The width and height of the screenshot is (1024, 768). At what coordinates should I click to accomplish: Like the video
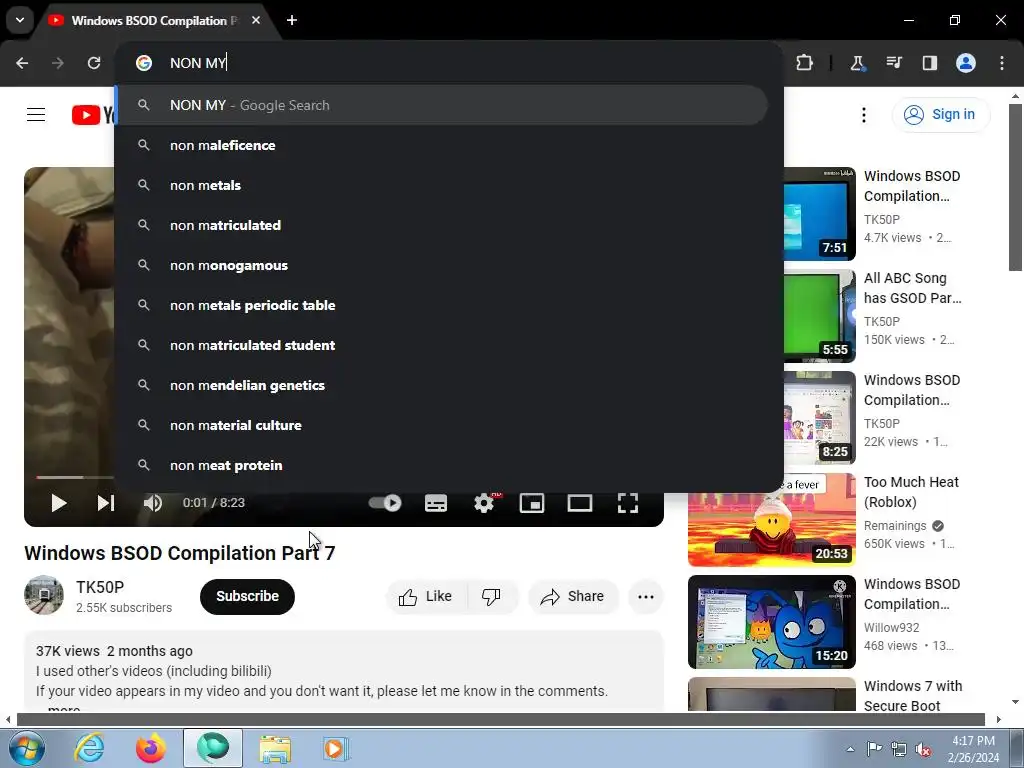[426, 596]
